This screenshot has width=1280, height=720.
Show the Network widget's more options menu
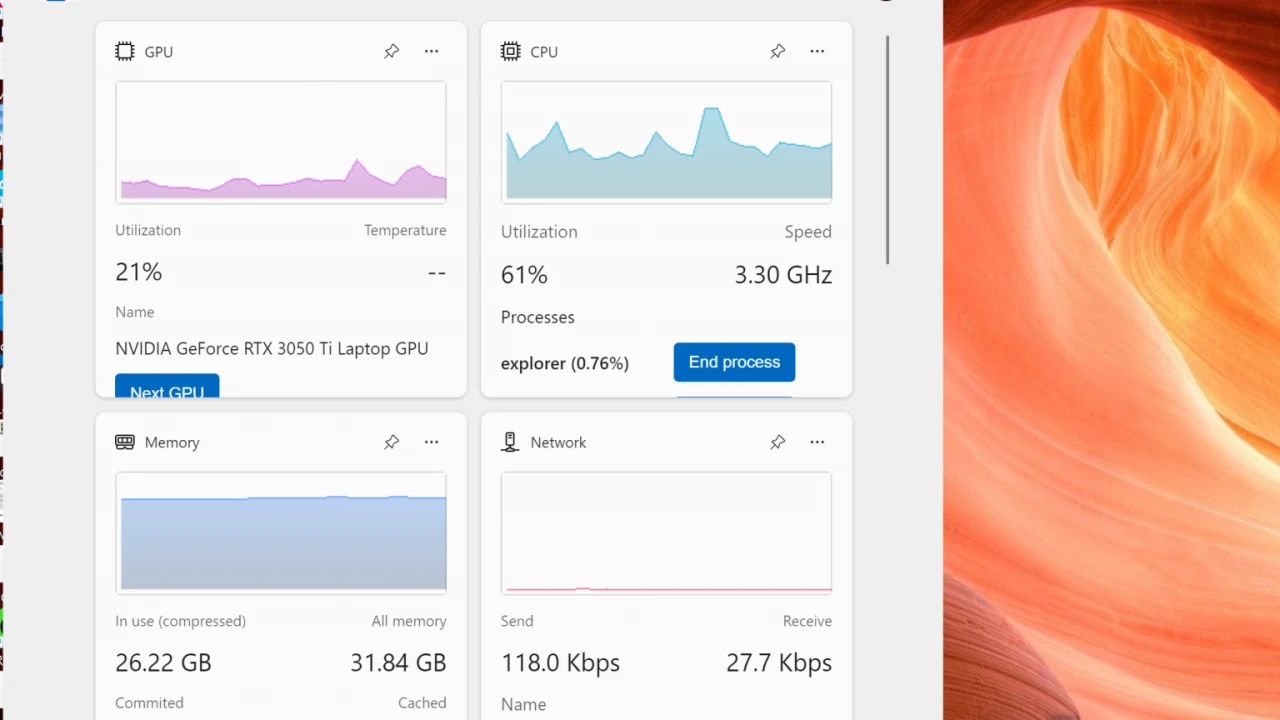point(817,442)
